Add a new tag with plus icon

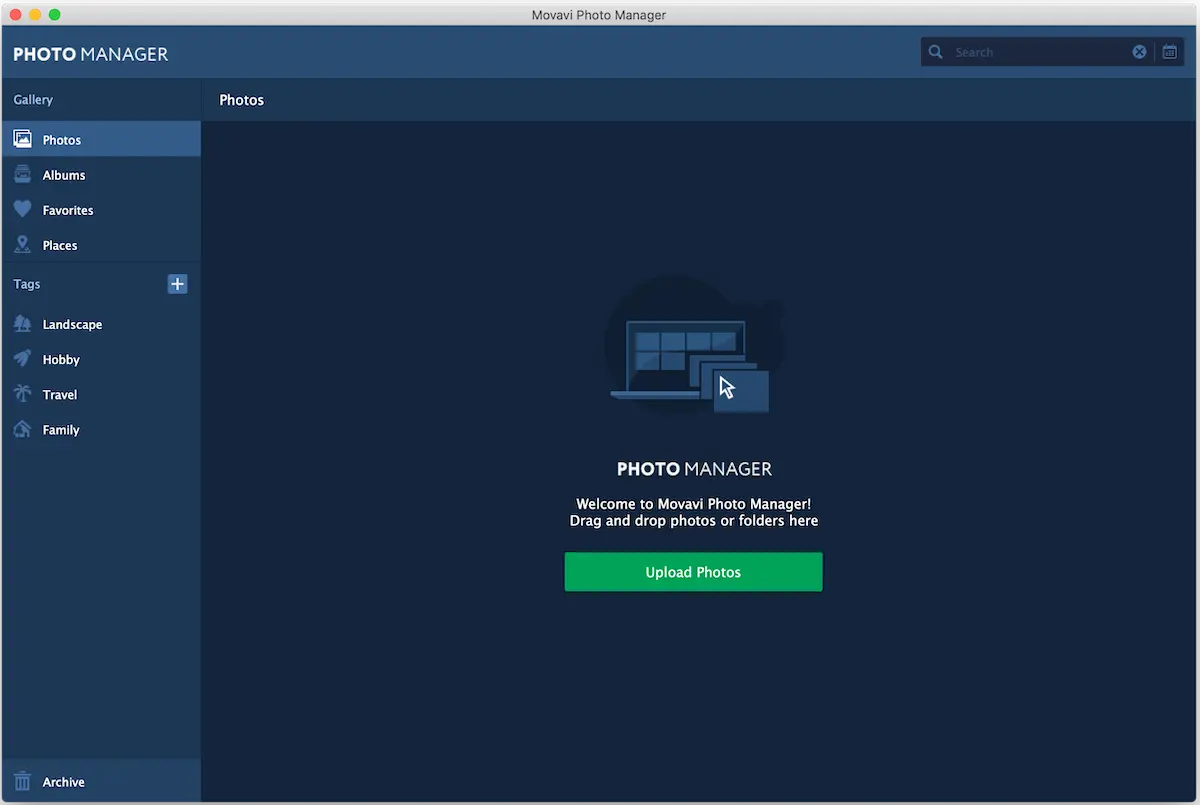point(177,284)
